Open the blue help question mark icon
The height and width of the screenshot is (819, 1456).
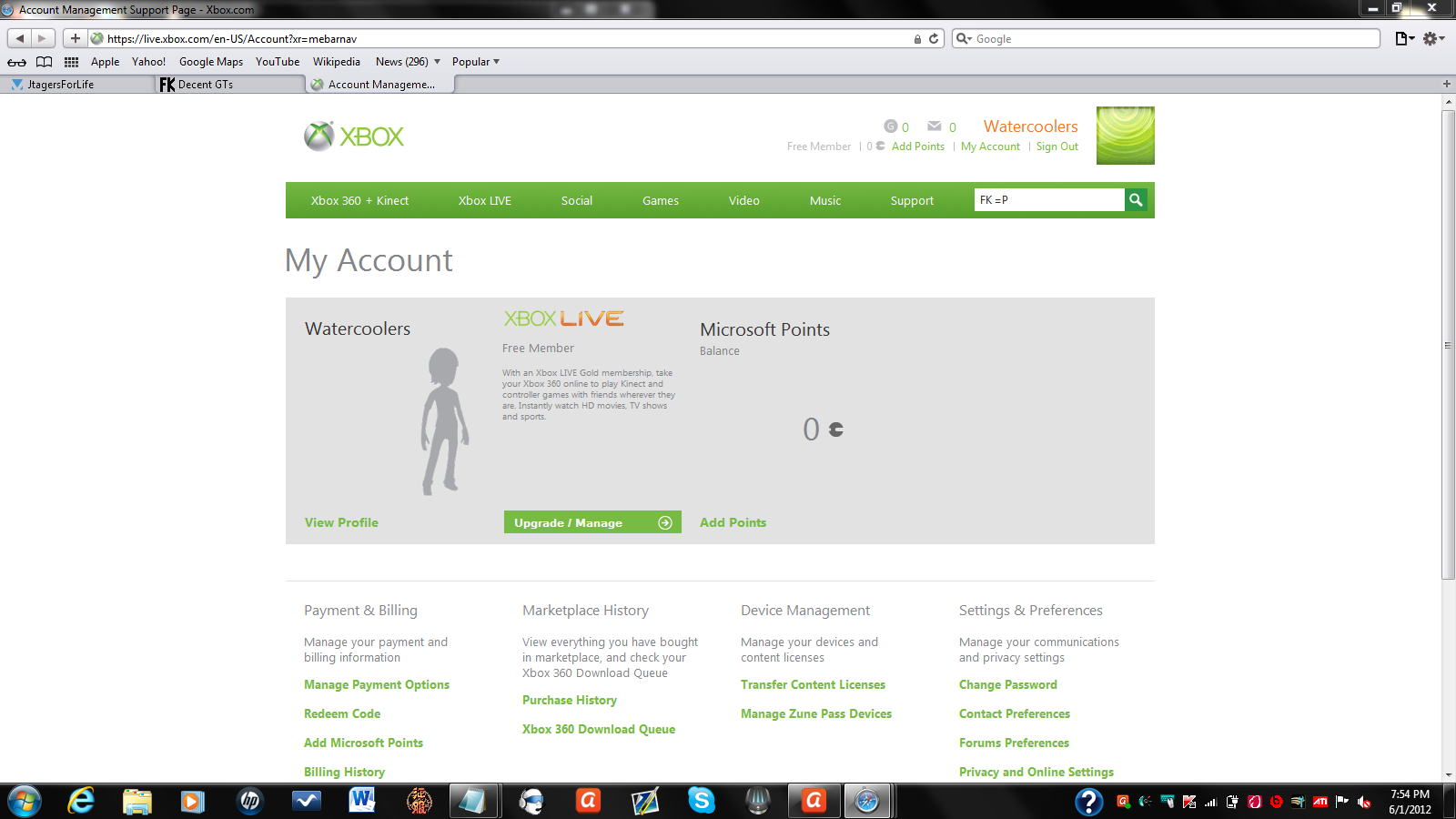point(1088,802)
